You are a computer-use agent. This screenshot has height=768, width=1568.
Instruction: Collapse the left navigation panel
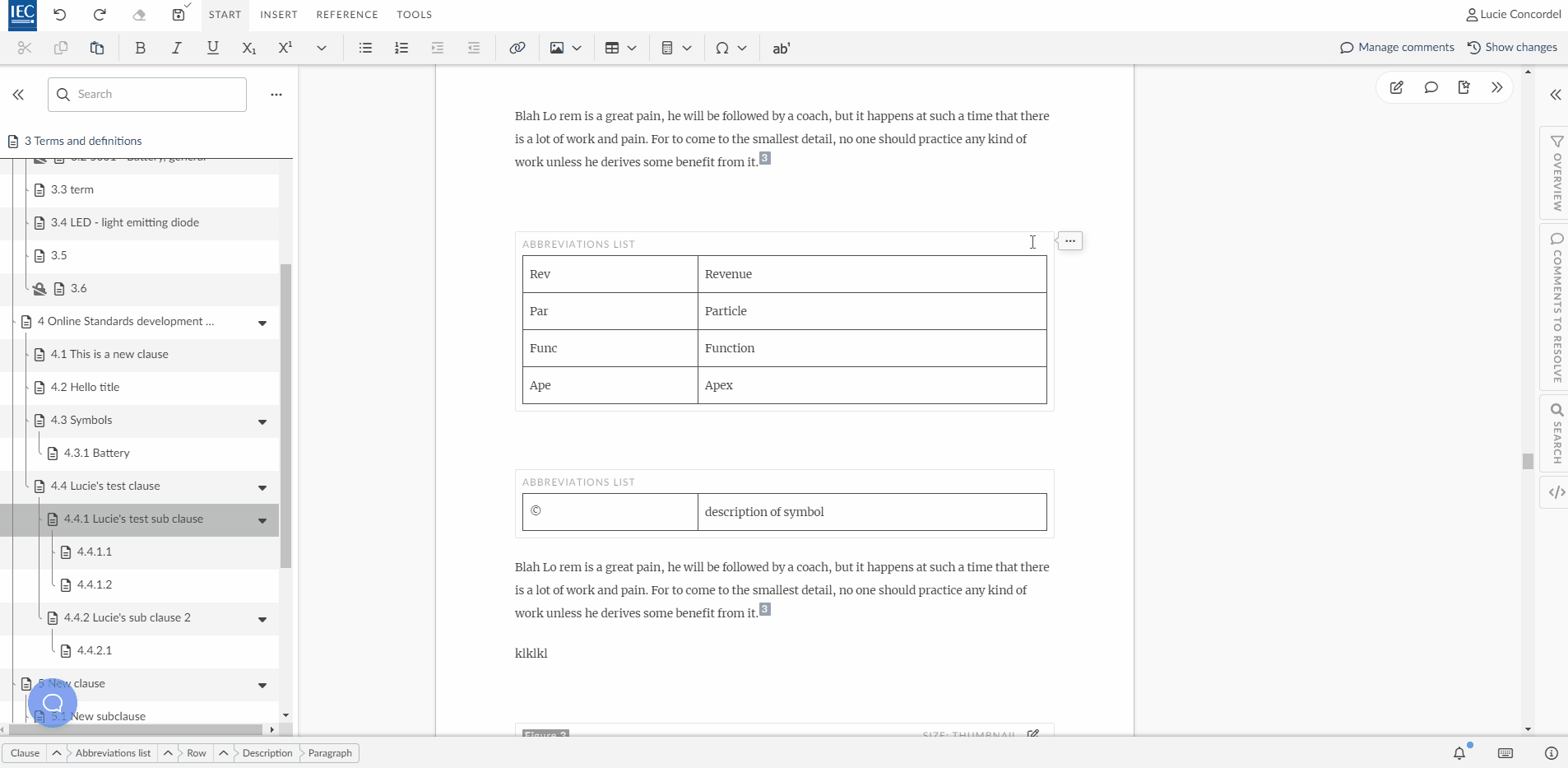pyautogui.click(x=18, y=95)
